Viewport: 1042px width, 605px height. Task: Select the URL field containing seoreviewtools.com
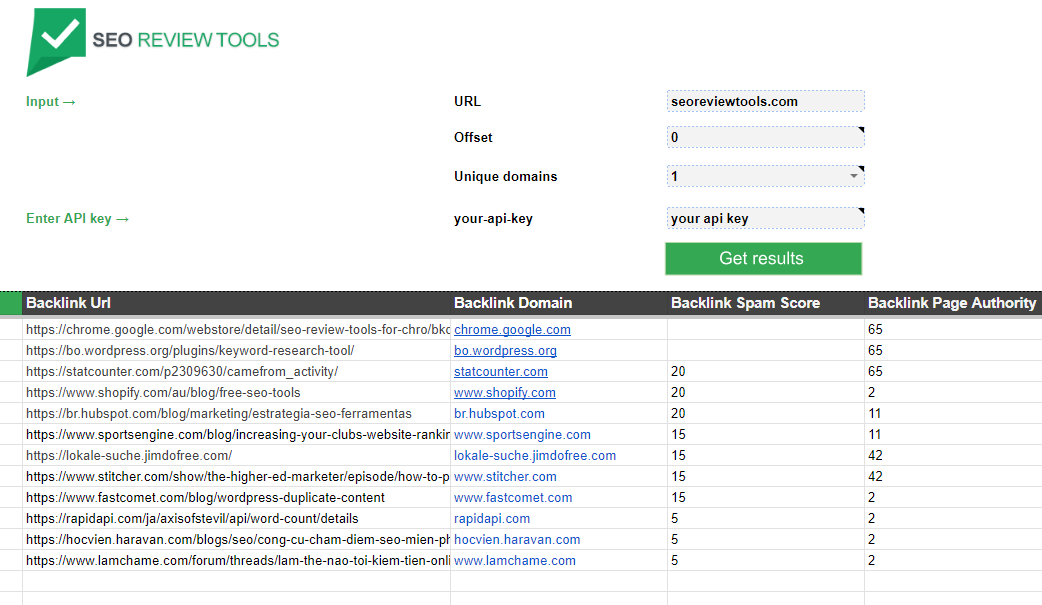click(765, 100)
